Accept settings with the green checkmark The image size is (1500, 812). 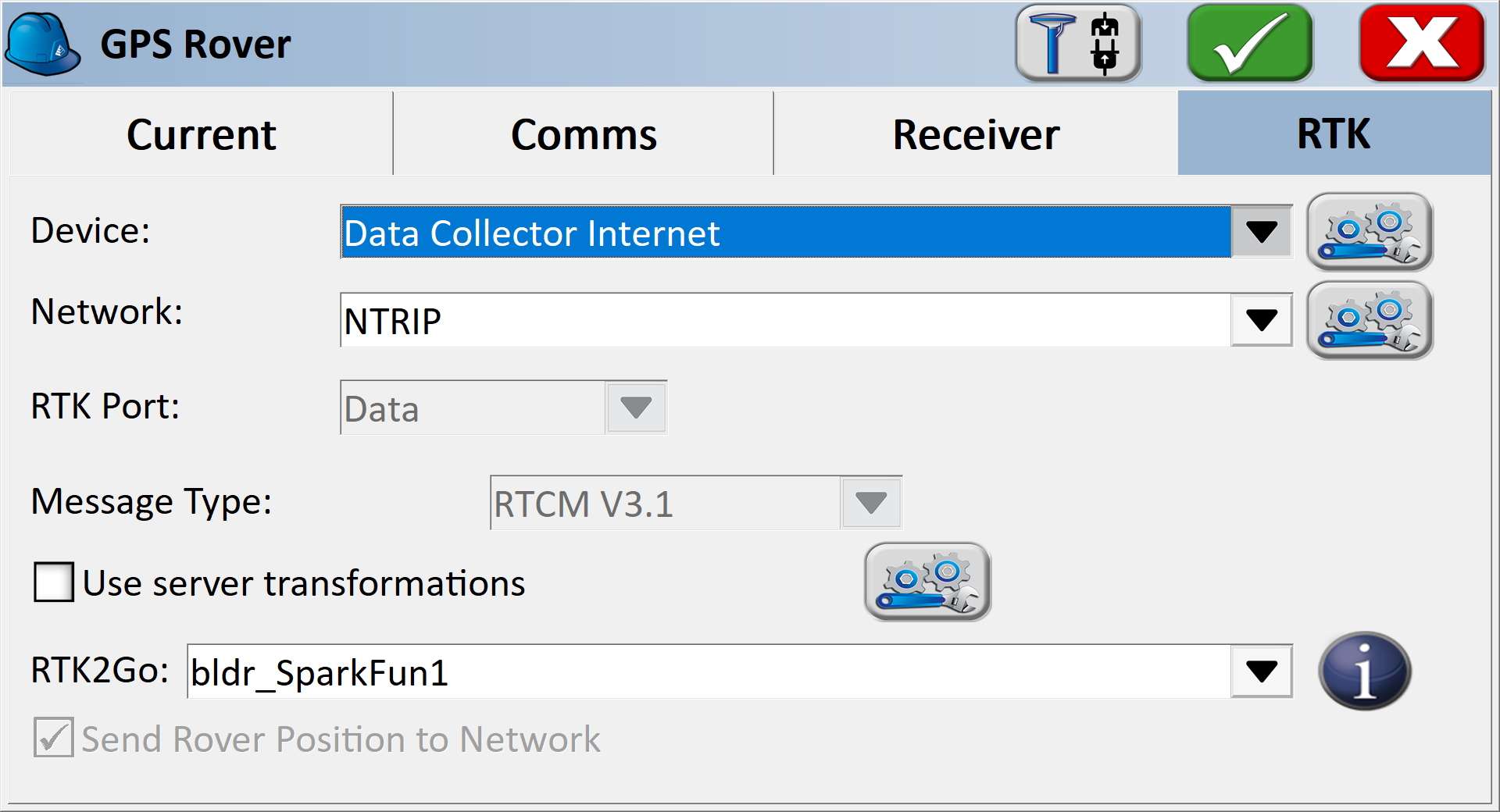[x=1248, y=43]
